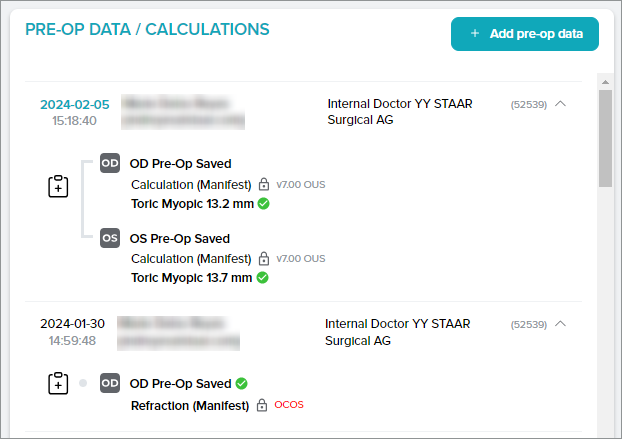This screenshot has width=622, height=439.
Task: Click OS eye badge icon
Action: click(x=111, y=238)
